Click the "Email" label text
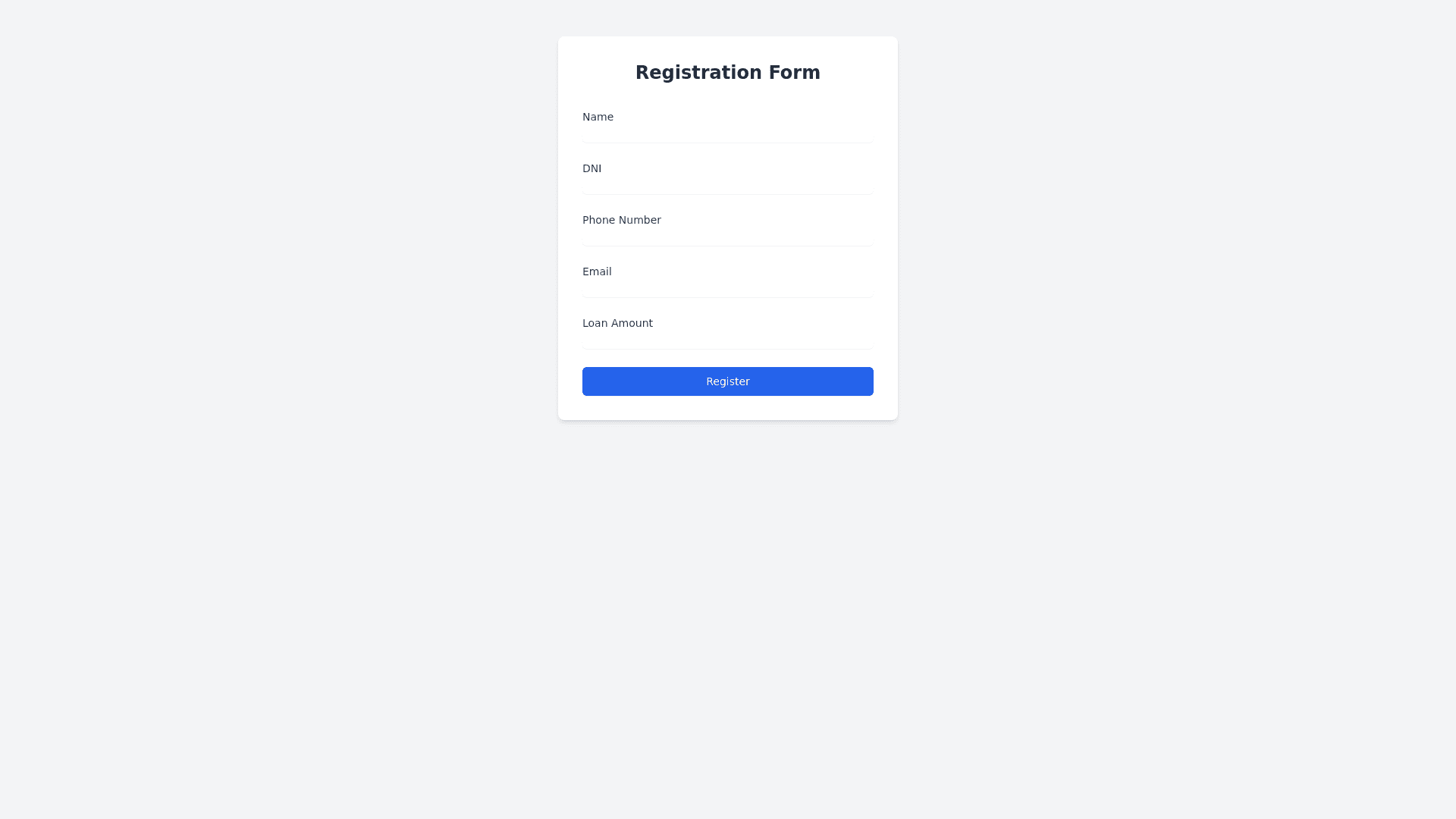The width and height of the screenshot is (1456, 819). click(596, 271)
